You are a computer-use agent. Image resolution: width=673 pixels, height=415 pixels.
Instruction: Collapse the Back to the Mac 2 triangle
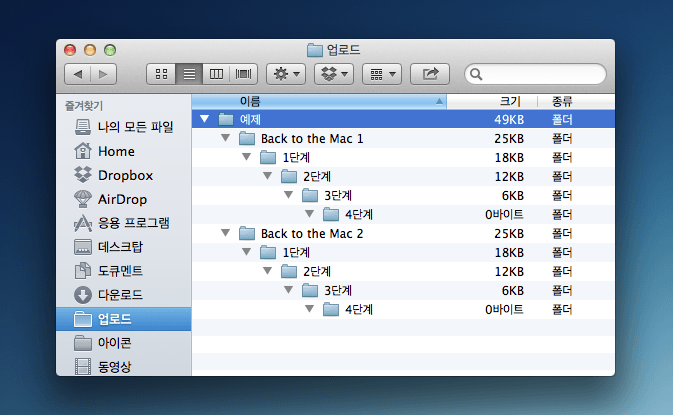tap(226, 233)
